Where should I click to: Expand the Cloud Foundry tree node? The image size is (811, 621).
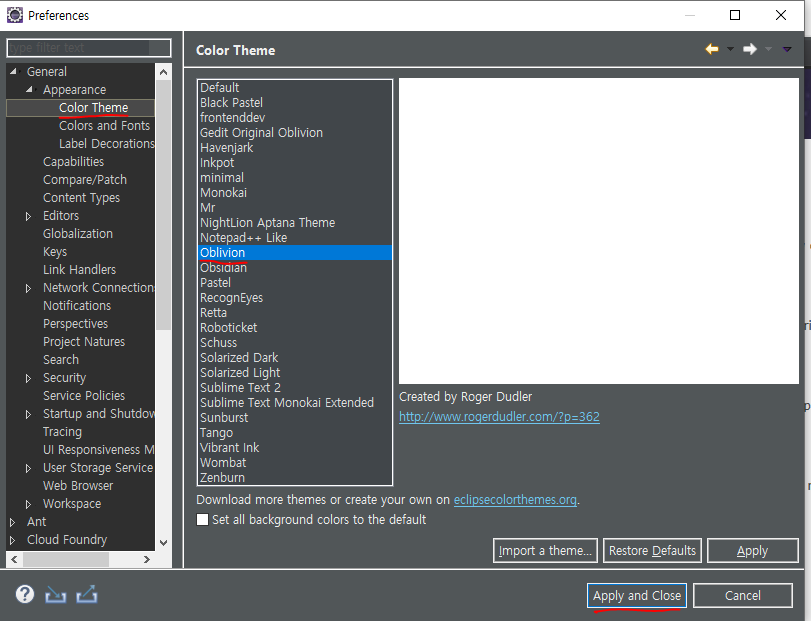point(12,540)
